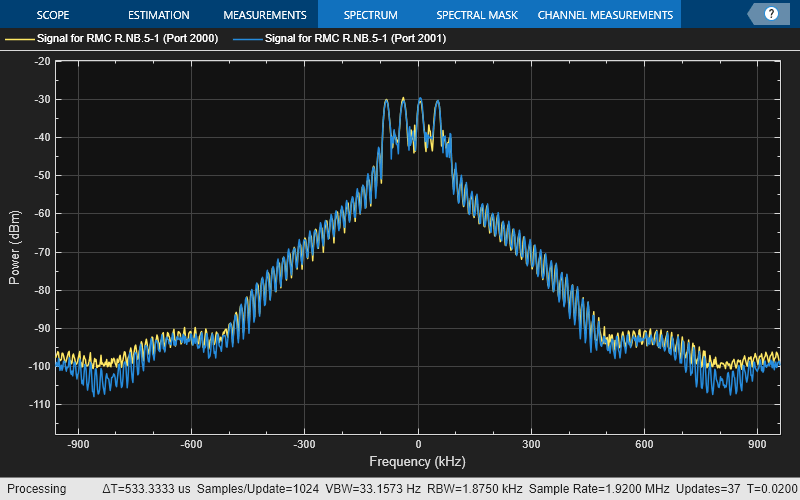Click the Power (dBm) axis label
800x500 pixels.
[14, 247]
